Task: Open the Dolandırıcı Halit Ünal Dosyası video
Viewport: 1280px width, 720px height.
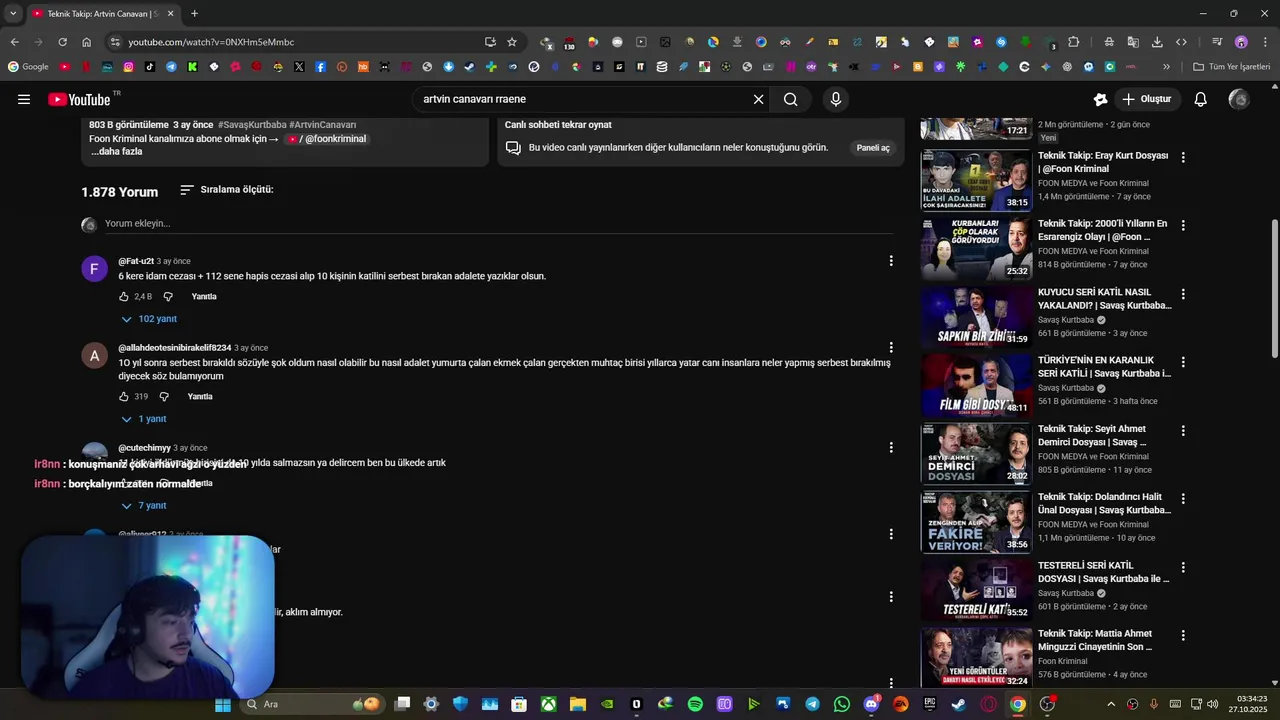Action: 1104,503
